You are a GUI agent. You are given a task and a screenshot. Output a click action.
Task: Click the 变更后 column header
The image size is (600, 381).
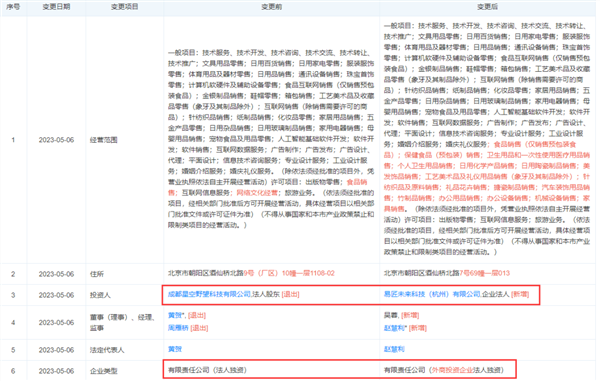pos(487,7)
